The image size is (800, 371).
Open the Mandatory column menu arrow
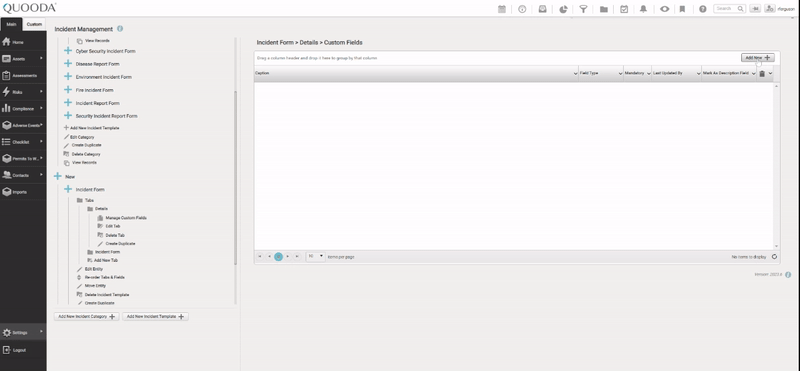648,74
